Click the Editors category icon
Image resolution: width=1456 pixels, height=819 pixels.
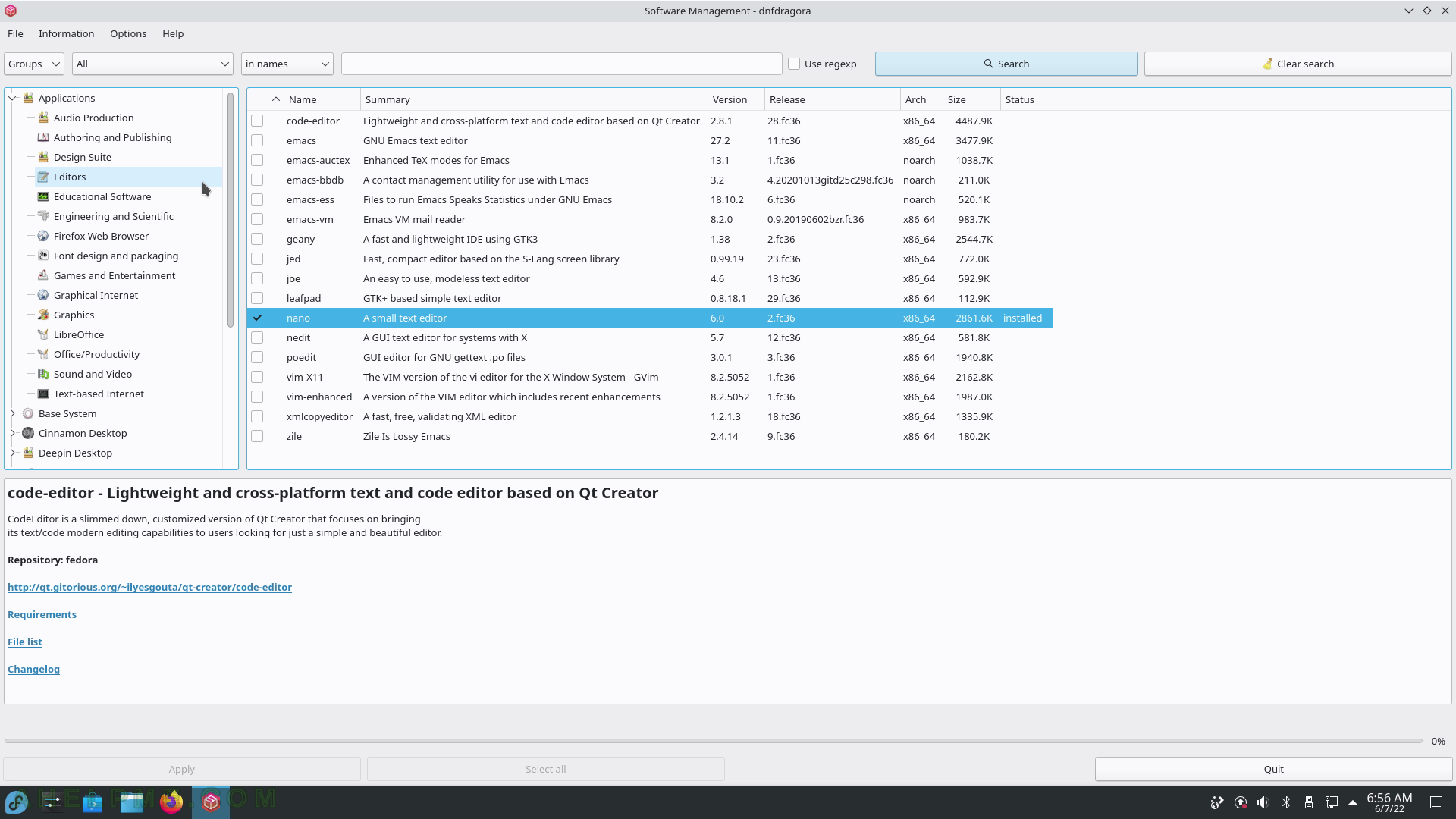[x=43, y=177]
